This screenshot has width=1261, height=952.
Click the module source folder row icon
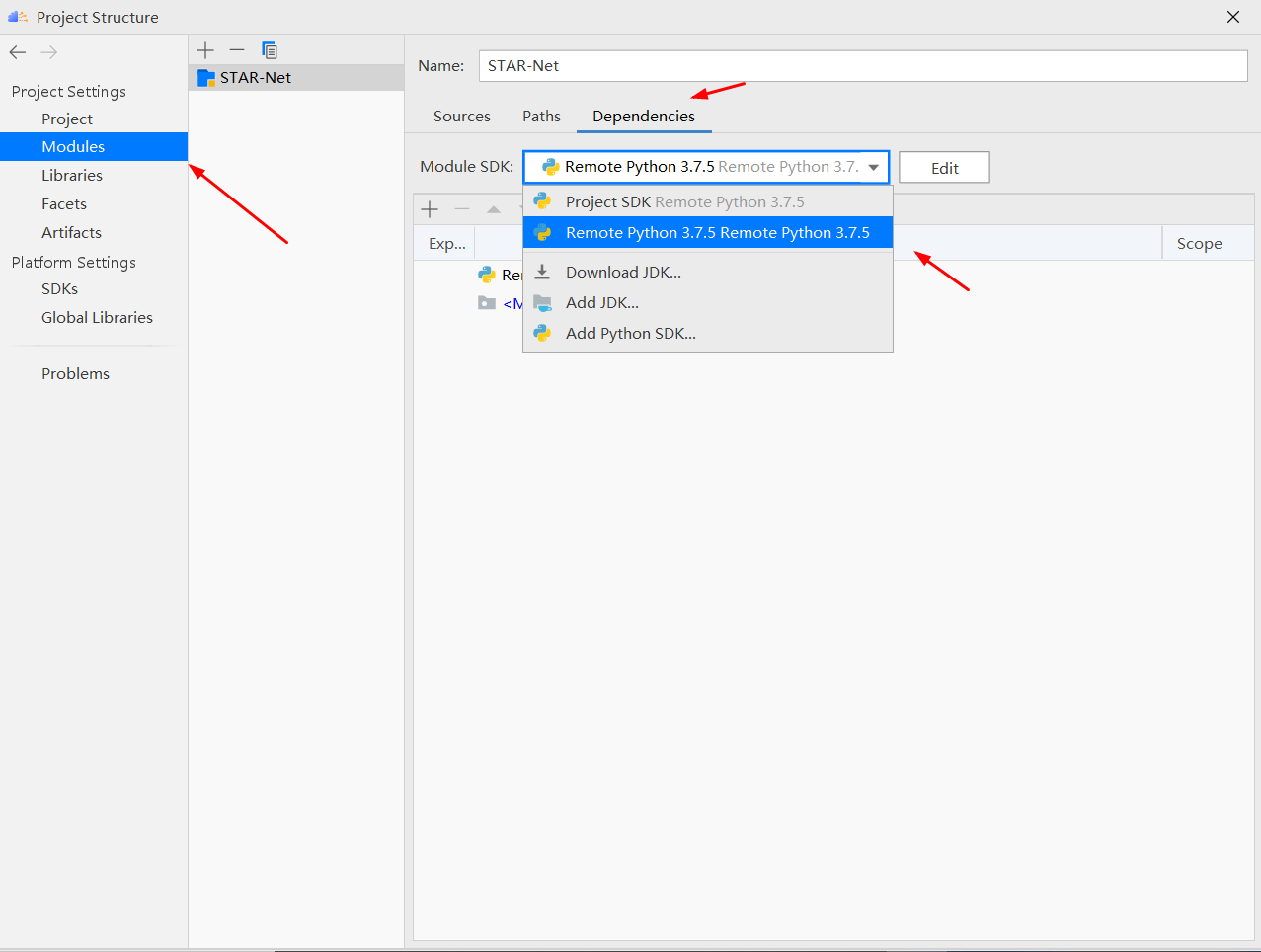pyautogui.click(x=487, y=303)
